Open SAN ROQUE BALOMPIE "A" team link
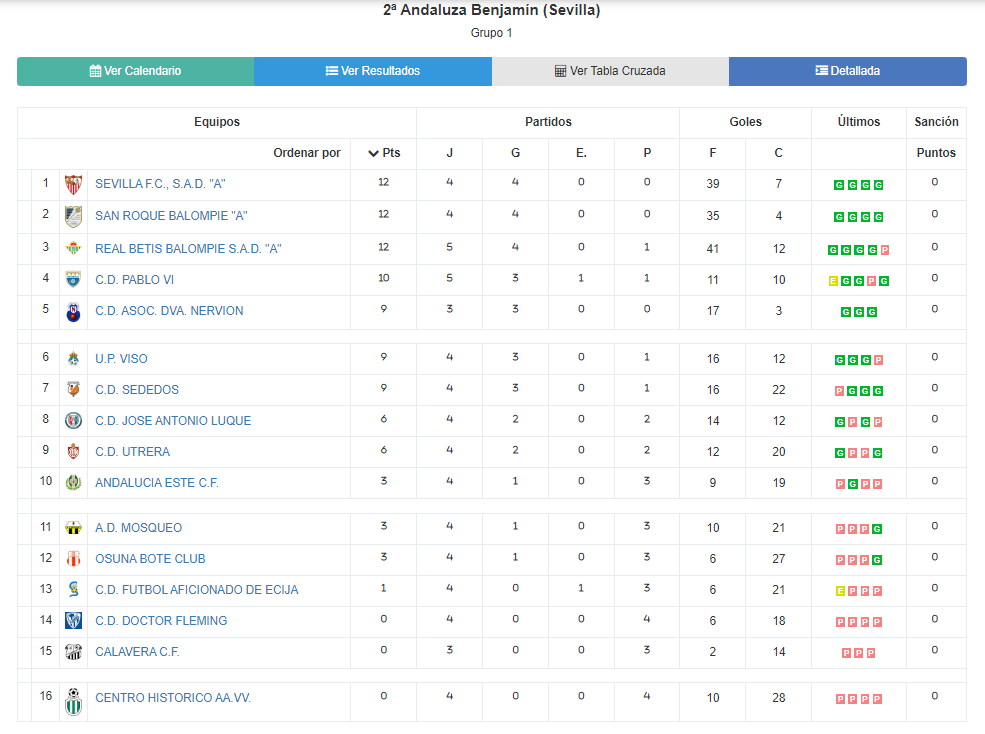 171,216
